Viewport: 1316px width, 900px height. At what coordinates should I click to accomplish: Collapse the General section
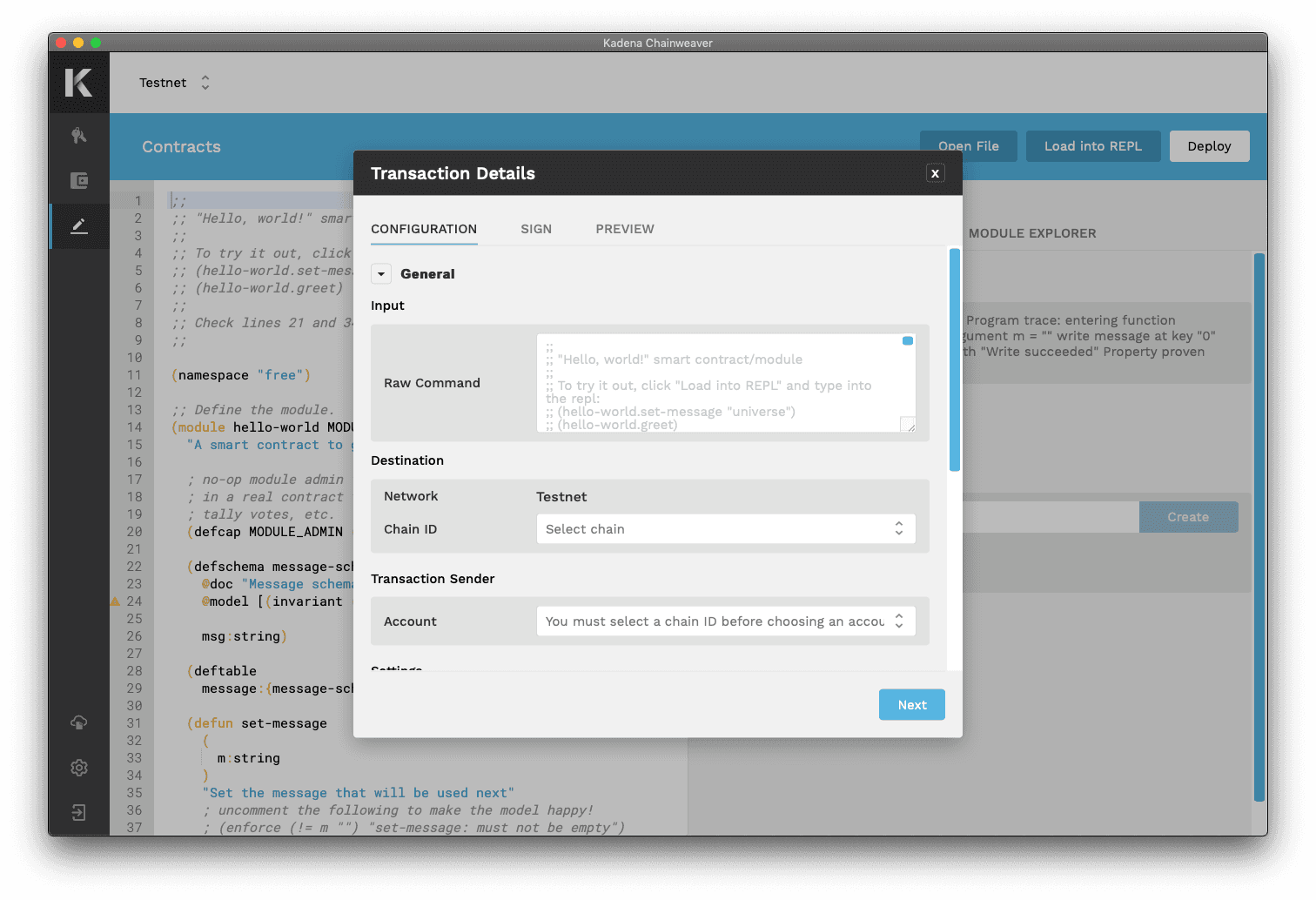[x=380, y=274]
